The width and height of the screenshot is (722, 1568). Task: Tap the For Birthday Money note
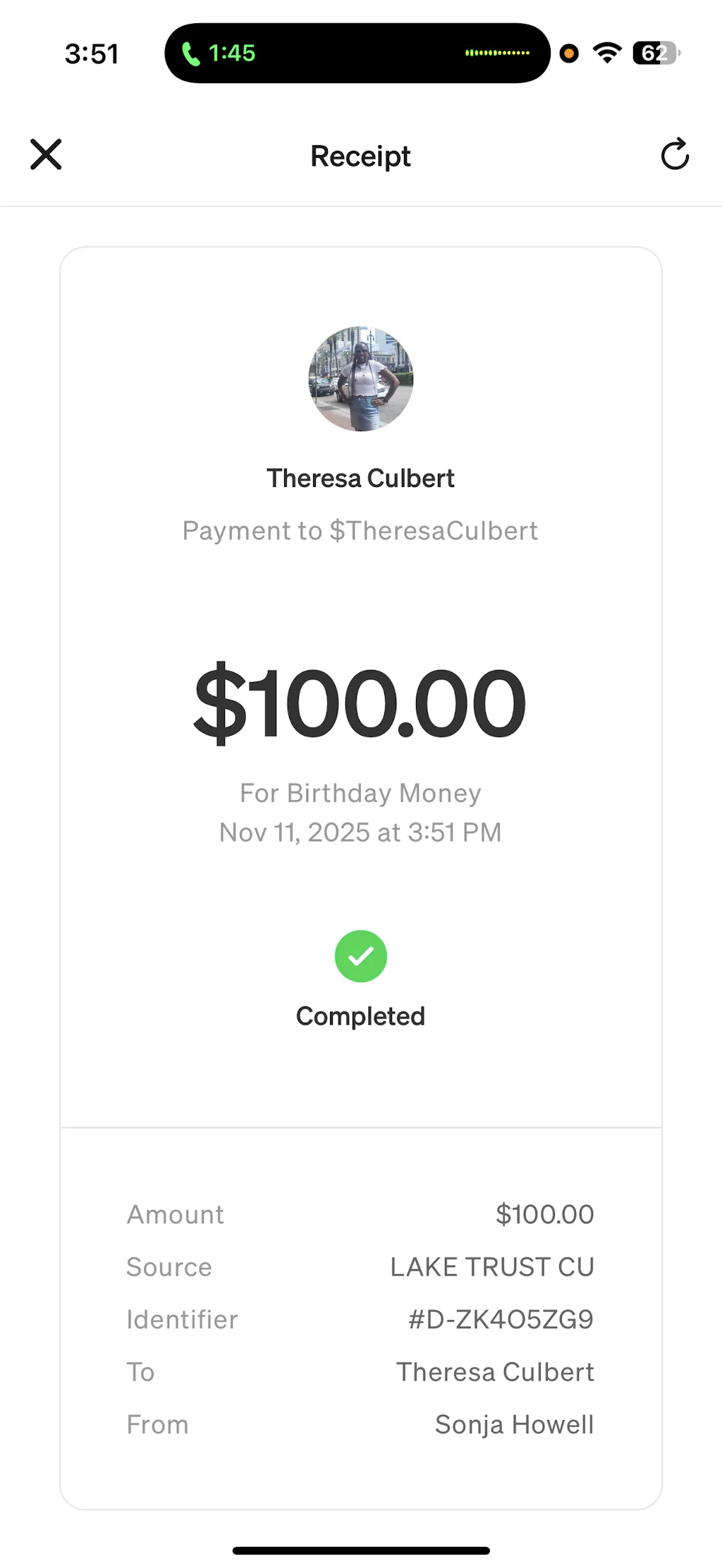[360, 793]
